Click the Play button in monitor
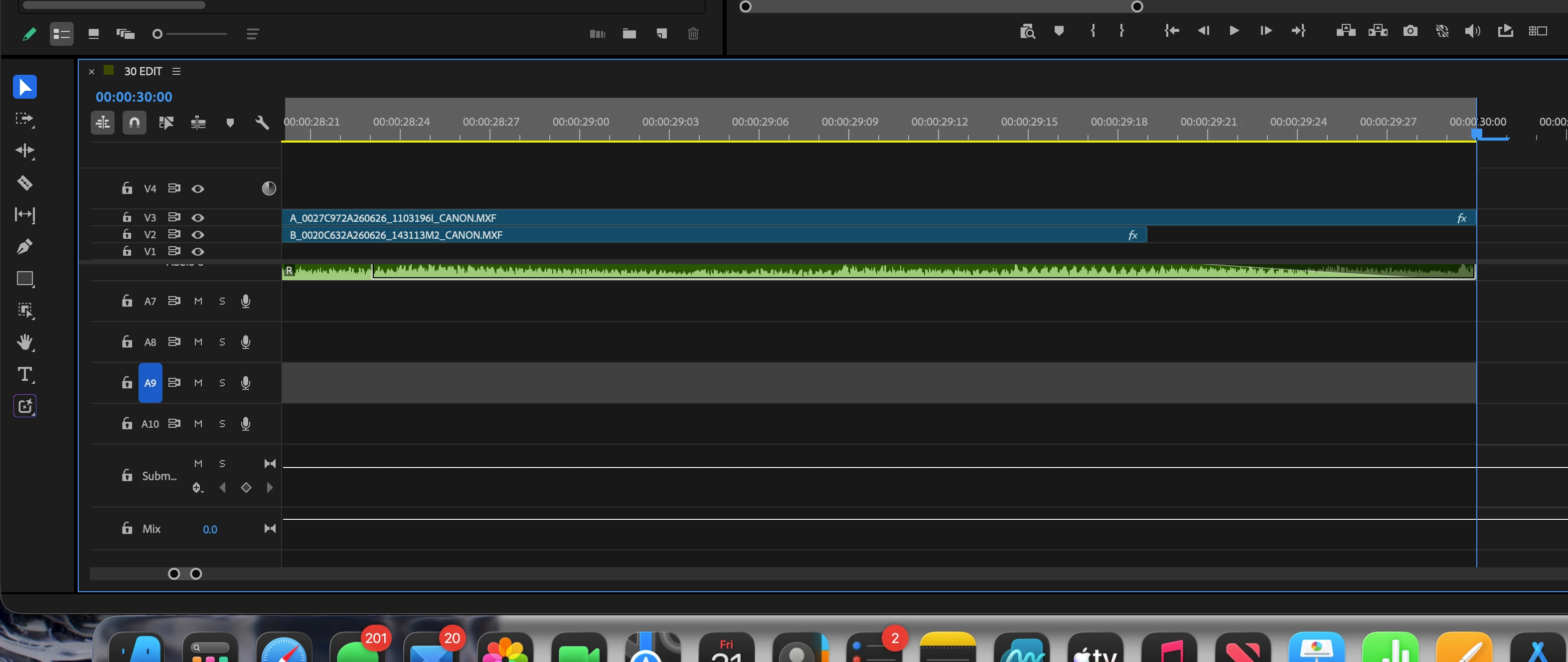Image resolution: width=1568 pixels, height=662 pixels. (1234, 30)
